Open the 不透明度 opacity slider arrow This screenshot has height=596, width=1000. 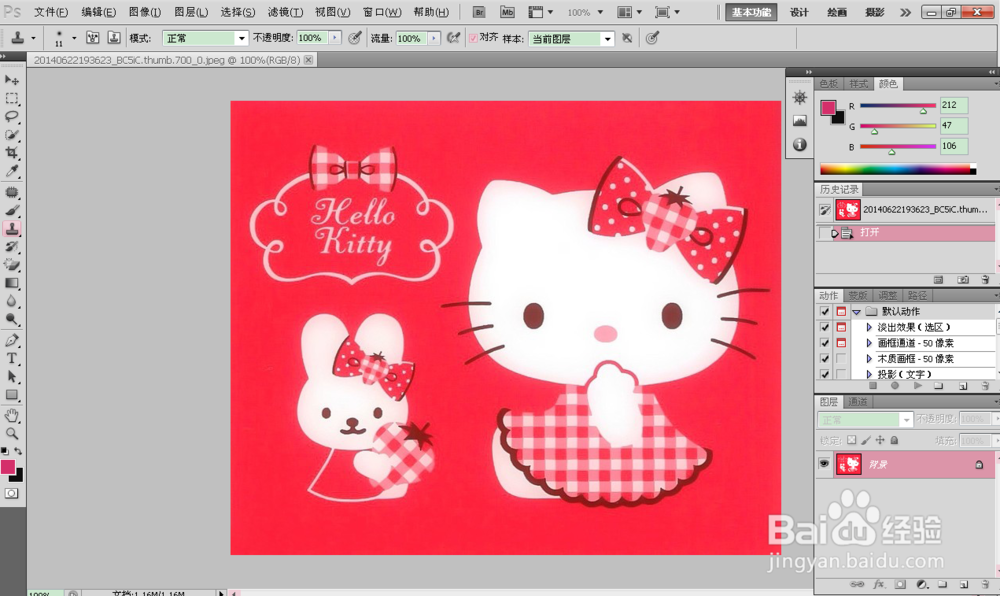pyautogui.click(x=335, y=38)
